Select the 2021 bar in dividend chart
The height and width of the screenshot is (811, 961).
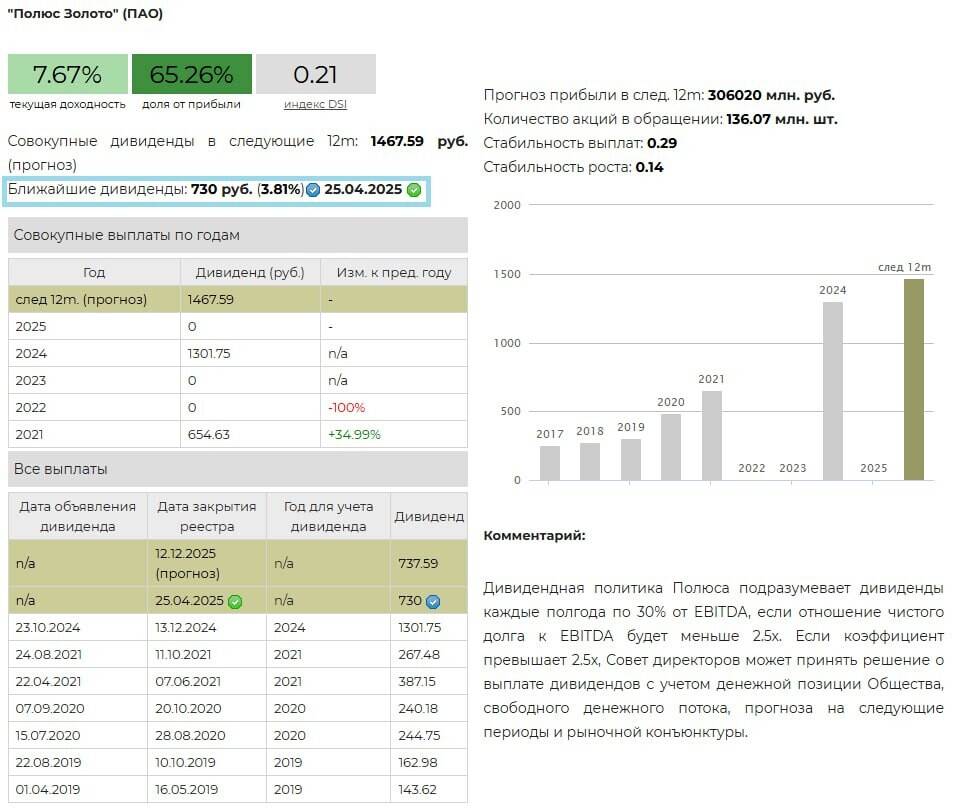point(711,435)
